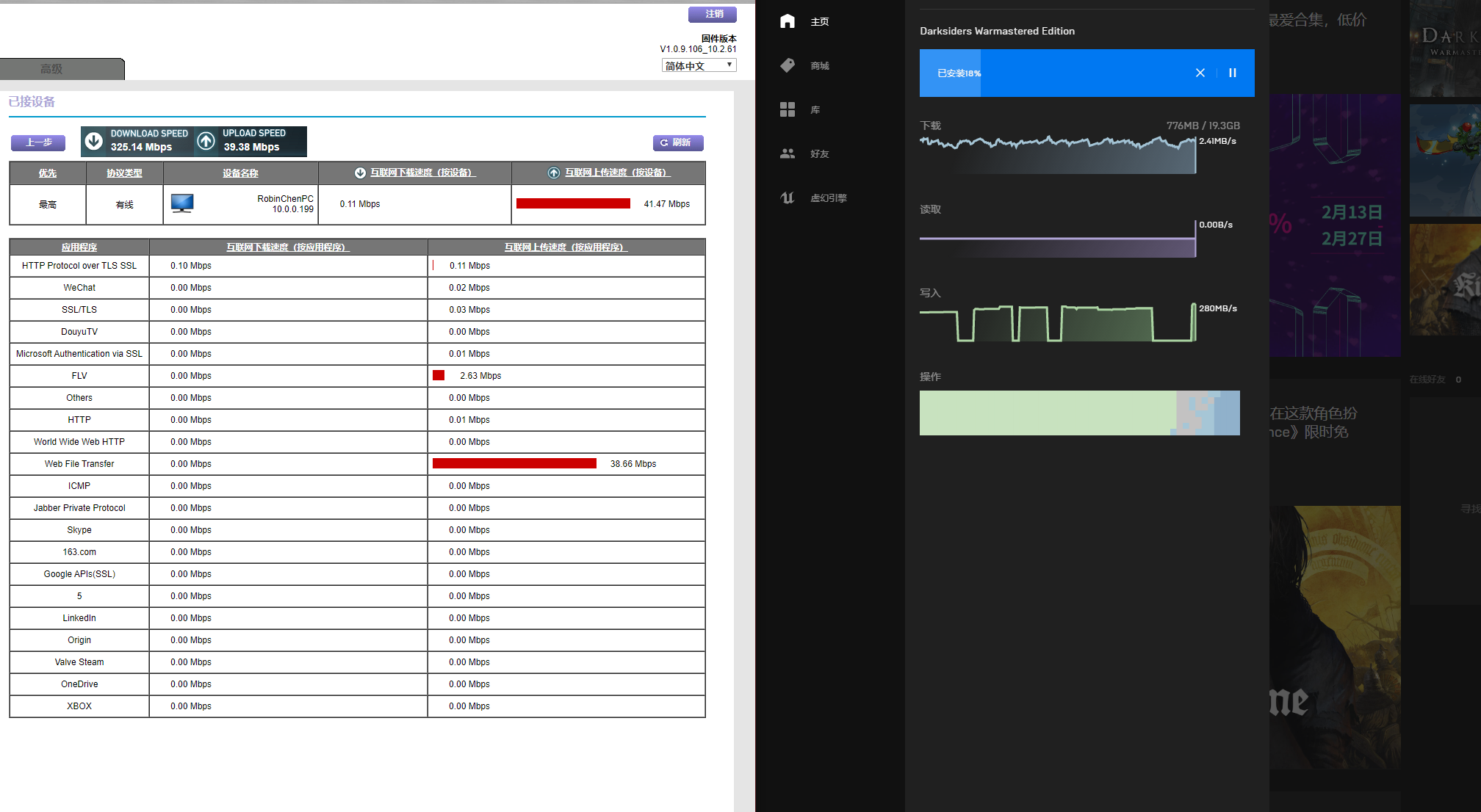Click the Web File Transfer upload bar
The height and width of the screenshot is (812, 1481).
pos(514,463)
